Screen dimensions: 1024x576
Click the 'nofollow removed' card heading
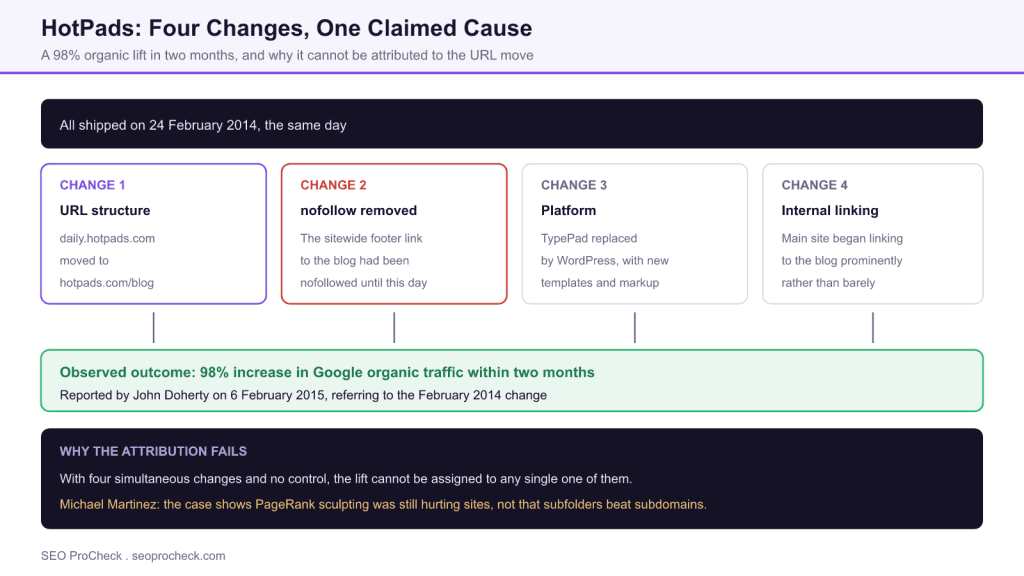coord(359,210)
